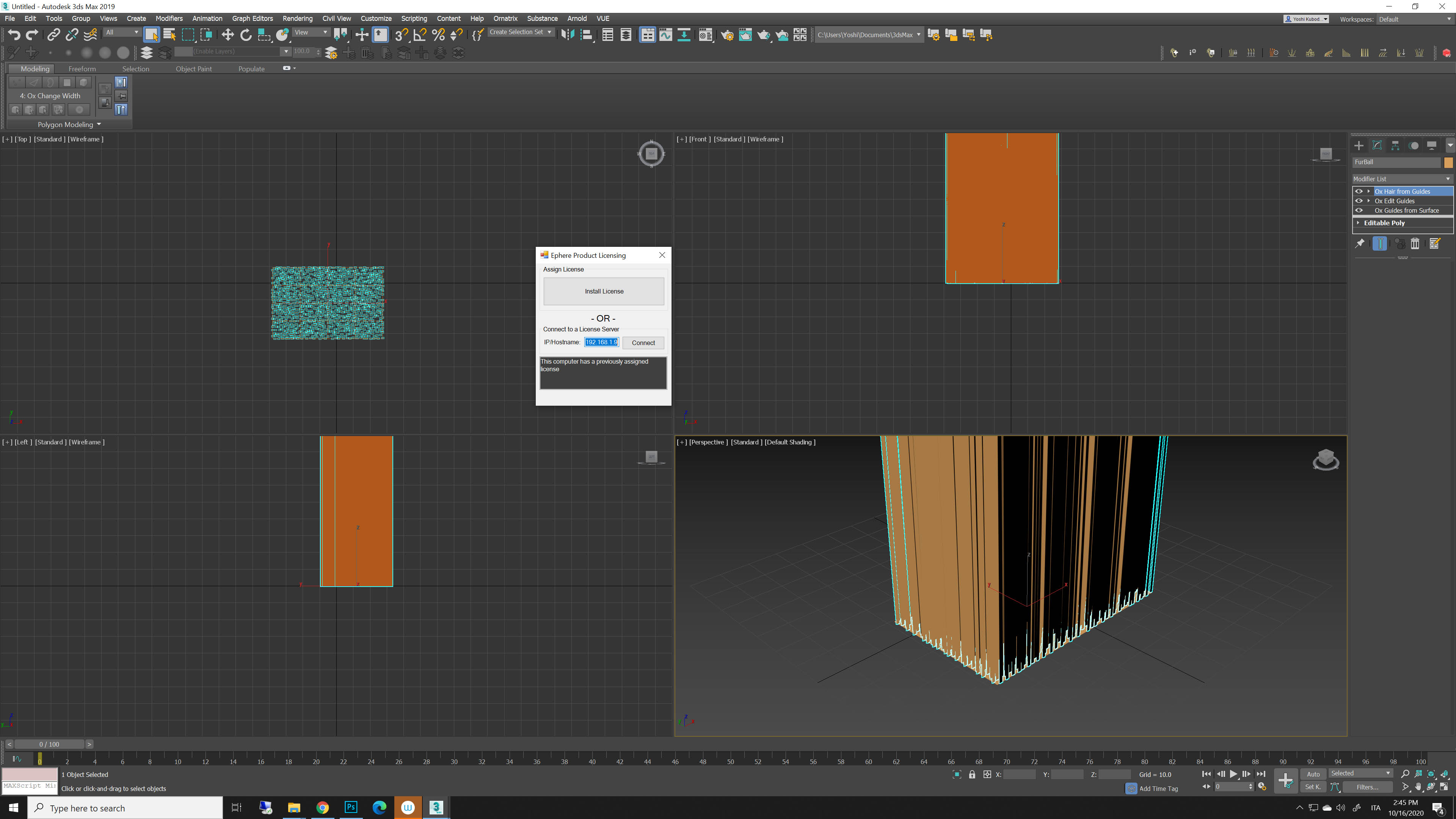This screenshot has width=1456, height=819.
Task: Switch to the Freeform ribbon tab
Action: pos(82,69)
